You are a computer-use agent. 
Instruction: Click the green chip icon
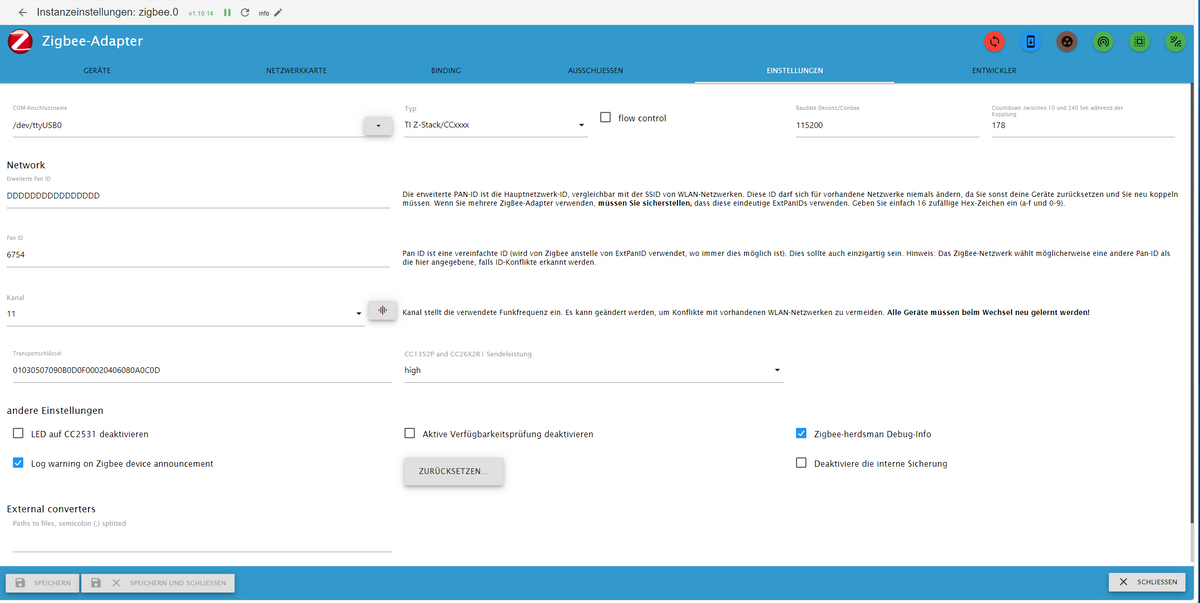[x=1138, y=42]
